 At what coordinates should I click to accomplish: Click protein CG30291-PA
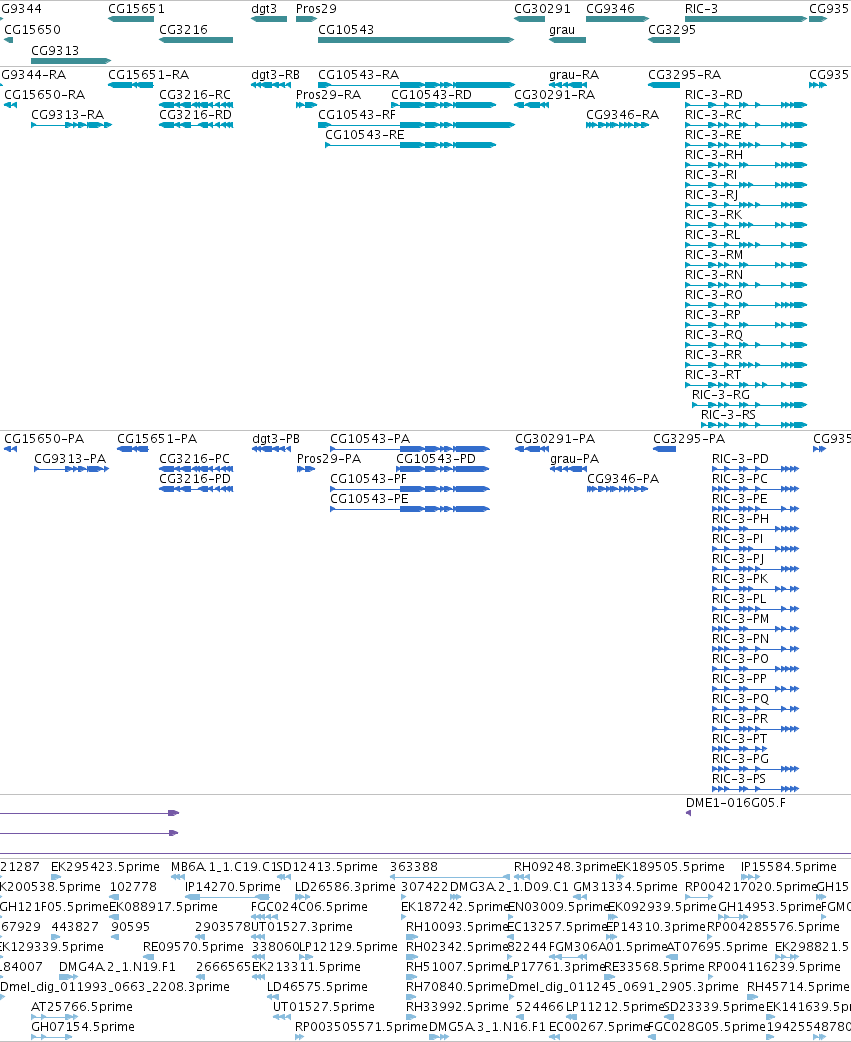point(555,439)
